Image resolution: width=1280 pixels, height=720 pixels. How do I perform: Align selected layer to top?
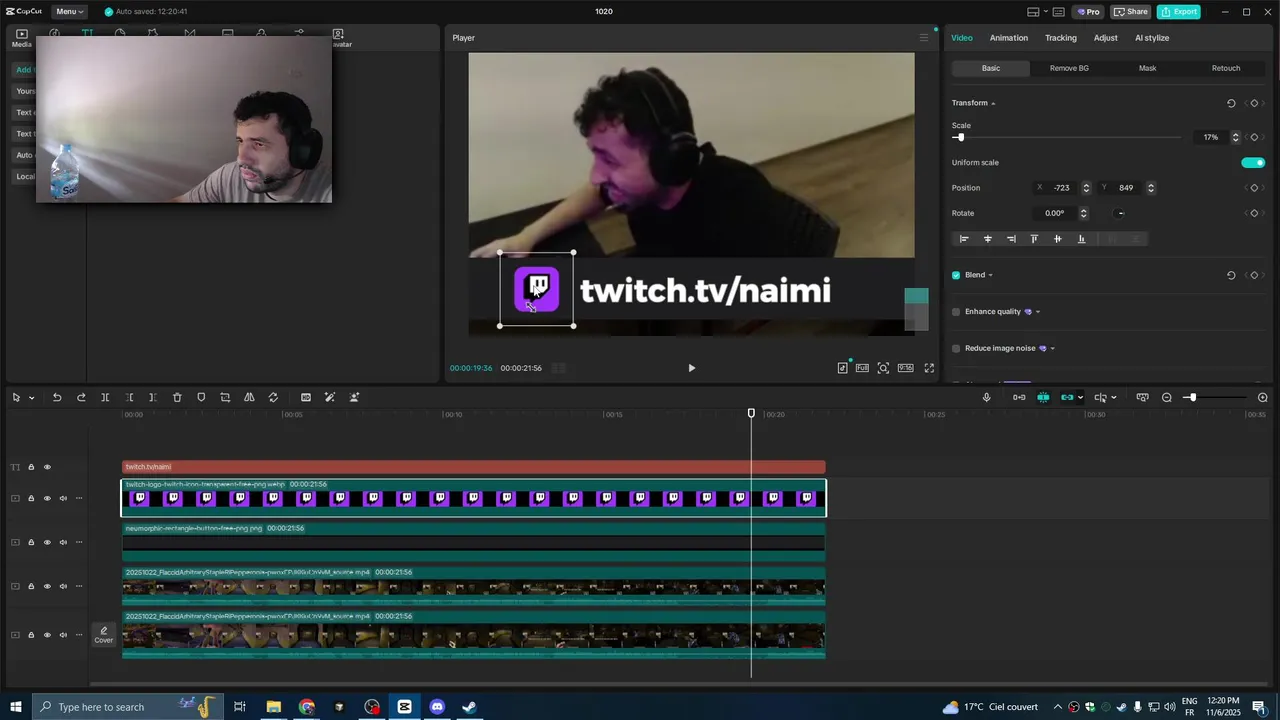pos(1034,239)
